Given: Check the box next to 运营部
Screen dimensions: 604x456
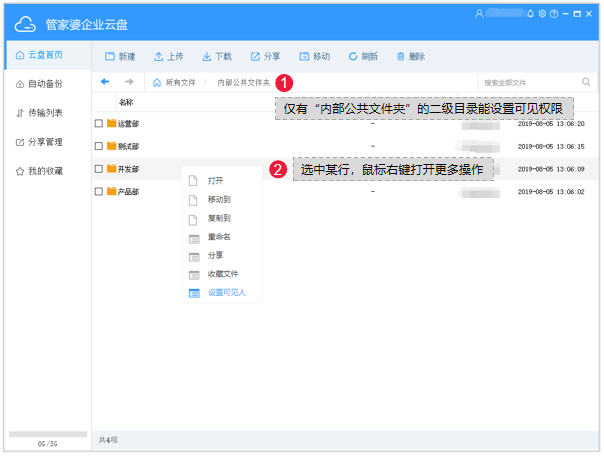Looking at the screenshot, I should coord(98,124).
